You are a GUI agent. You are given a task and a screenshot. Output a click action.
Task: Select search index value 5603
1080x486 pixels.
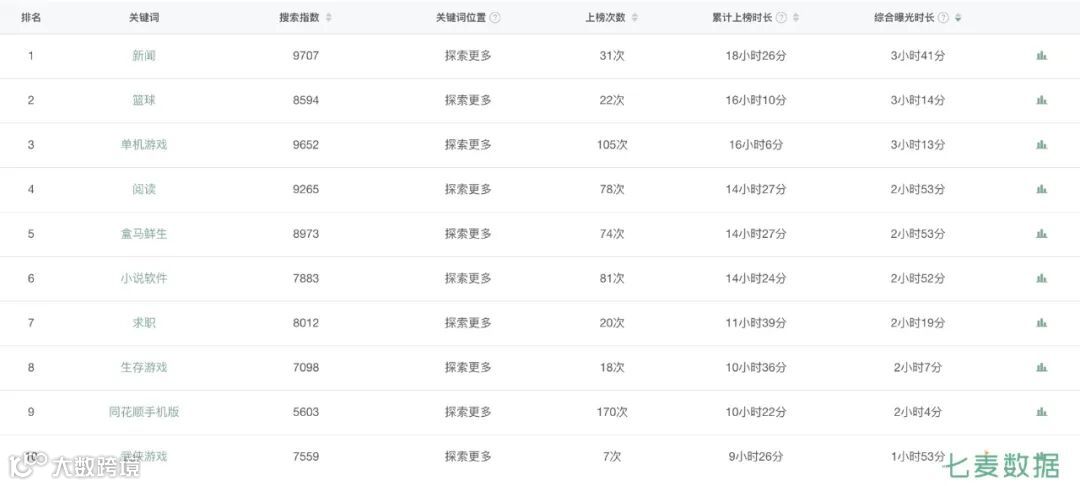point(306,412)
